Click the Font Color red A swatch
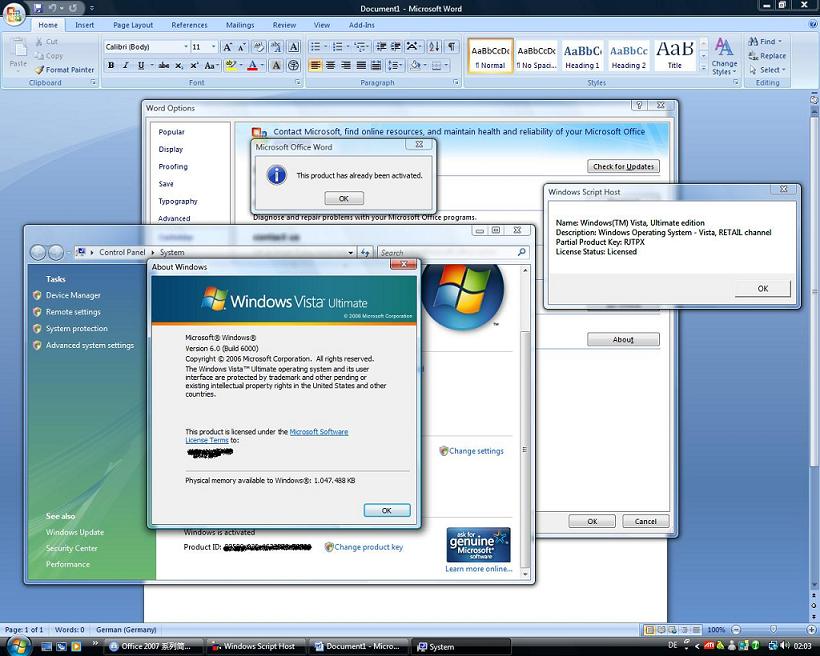 tap(253, 65)
